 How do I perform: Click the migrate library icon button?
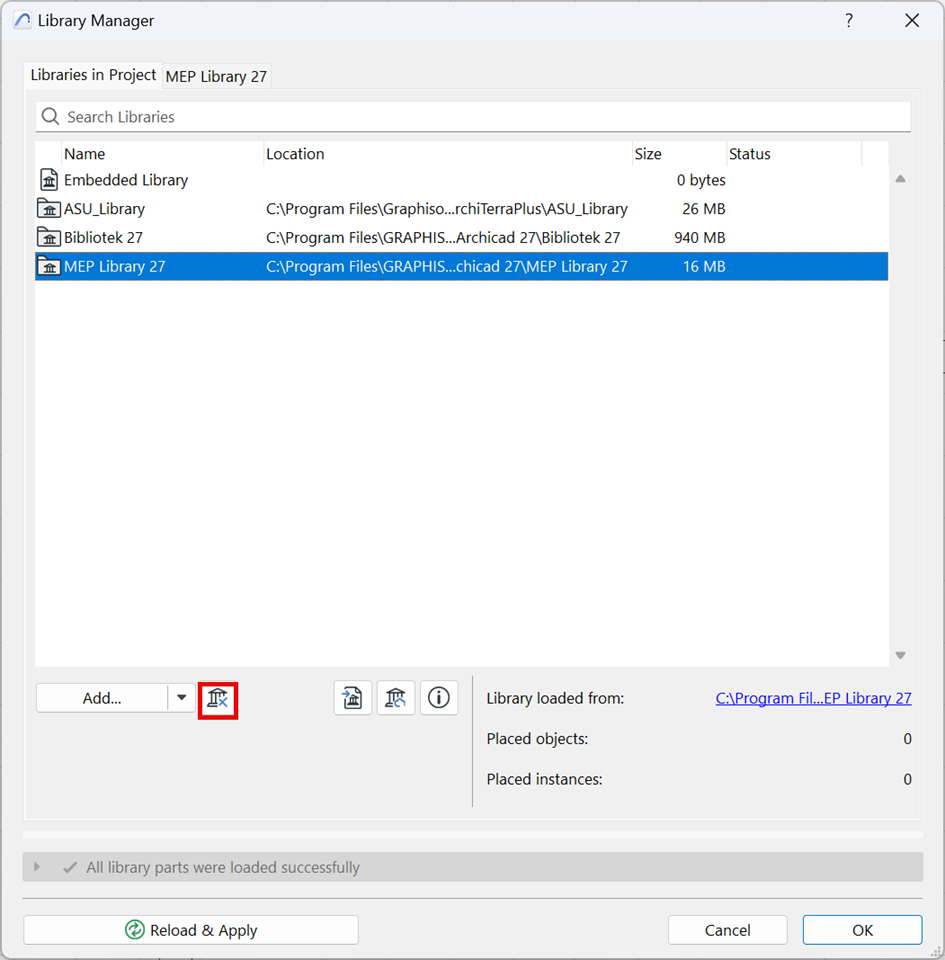coord(353,698)
